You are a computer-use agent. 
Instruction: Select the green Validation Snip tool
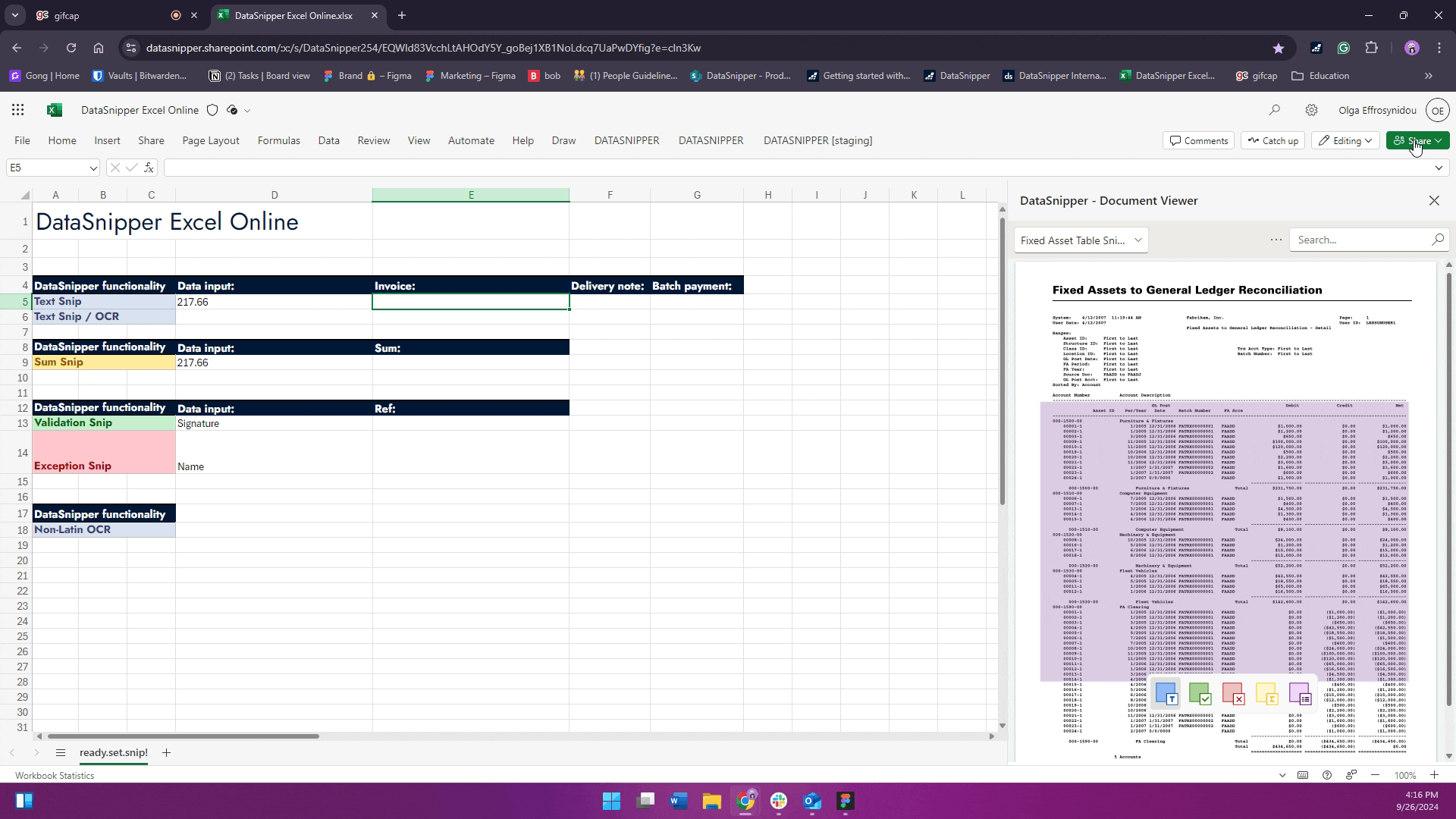click(x=1200, y=693)
